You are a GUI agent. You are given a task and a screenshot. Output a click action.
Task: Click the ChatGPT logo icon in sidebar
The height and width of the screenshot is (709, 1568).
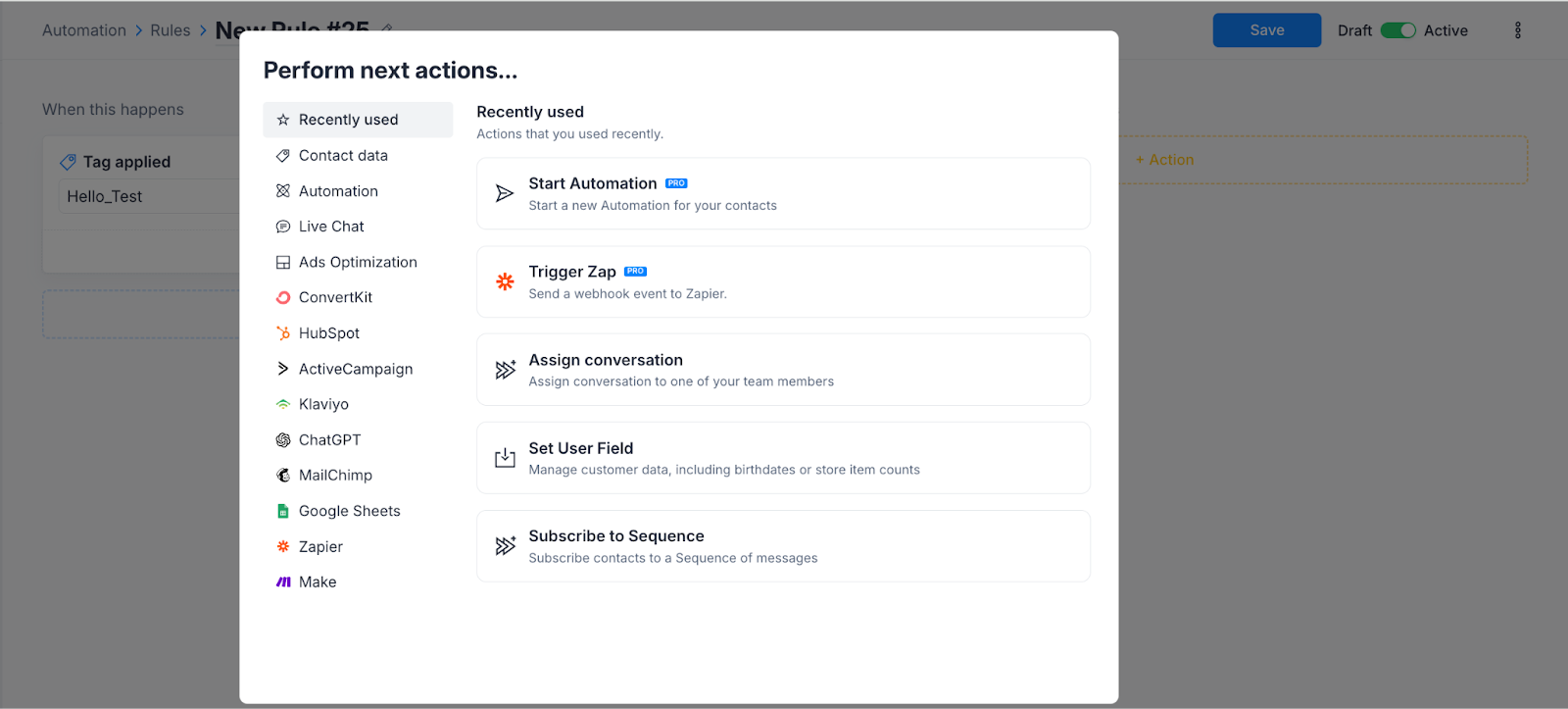(x=283, y=440)
